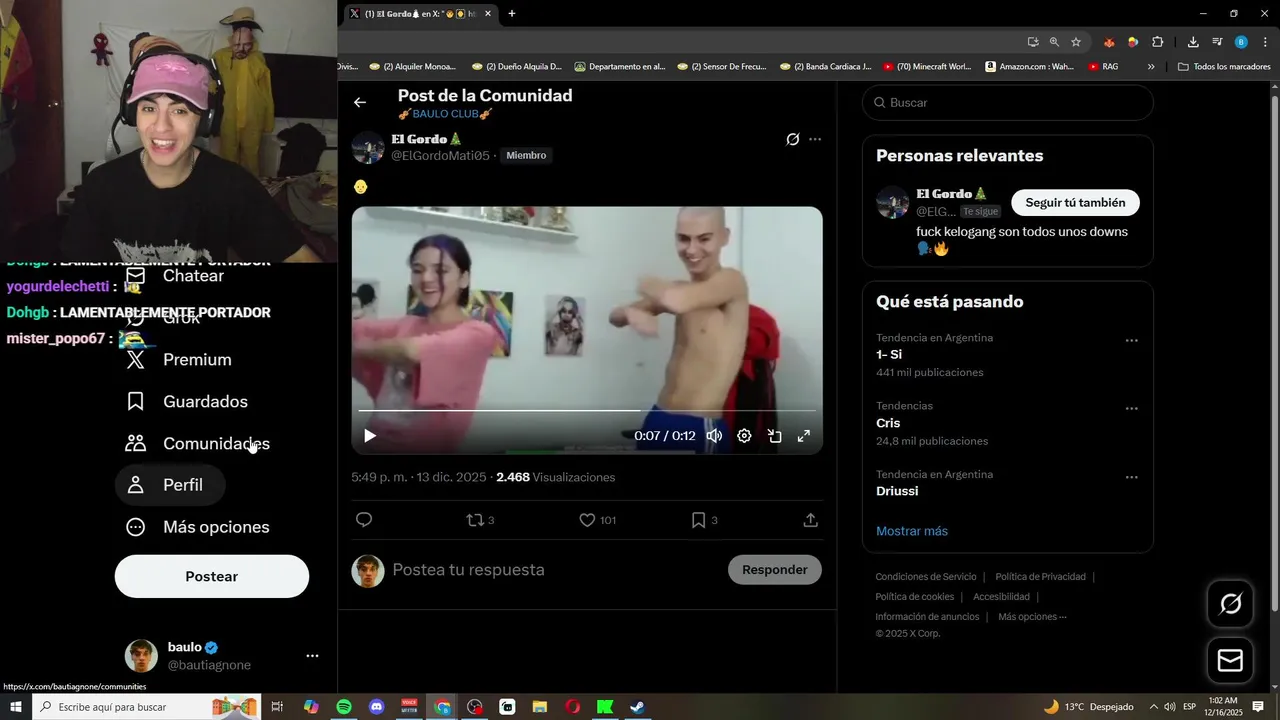
Task: Open Perfil in the sidebar
Action: (170, 485)
